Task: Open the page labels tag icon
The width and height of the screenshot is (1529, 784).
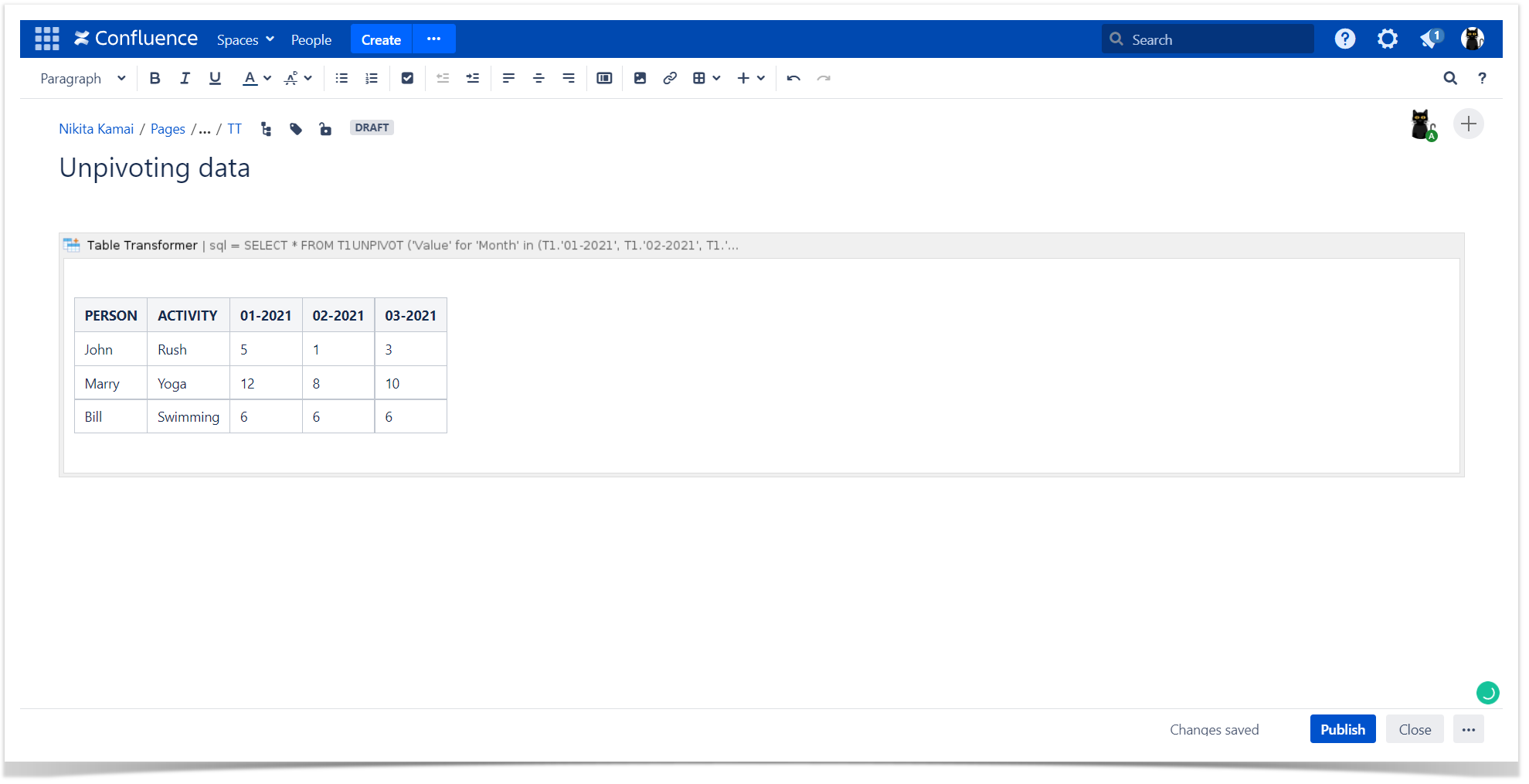Action: tap(296, 129)
